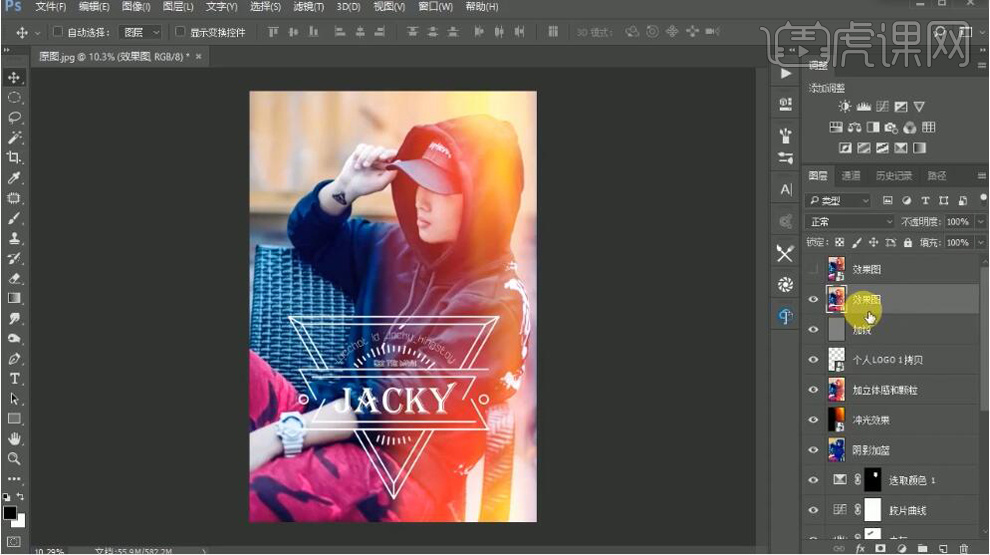The height and width of the screenshot is (555, 990).
Task: Select the Horizontal Type tool
Action: pos(14,379)
